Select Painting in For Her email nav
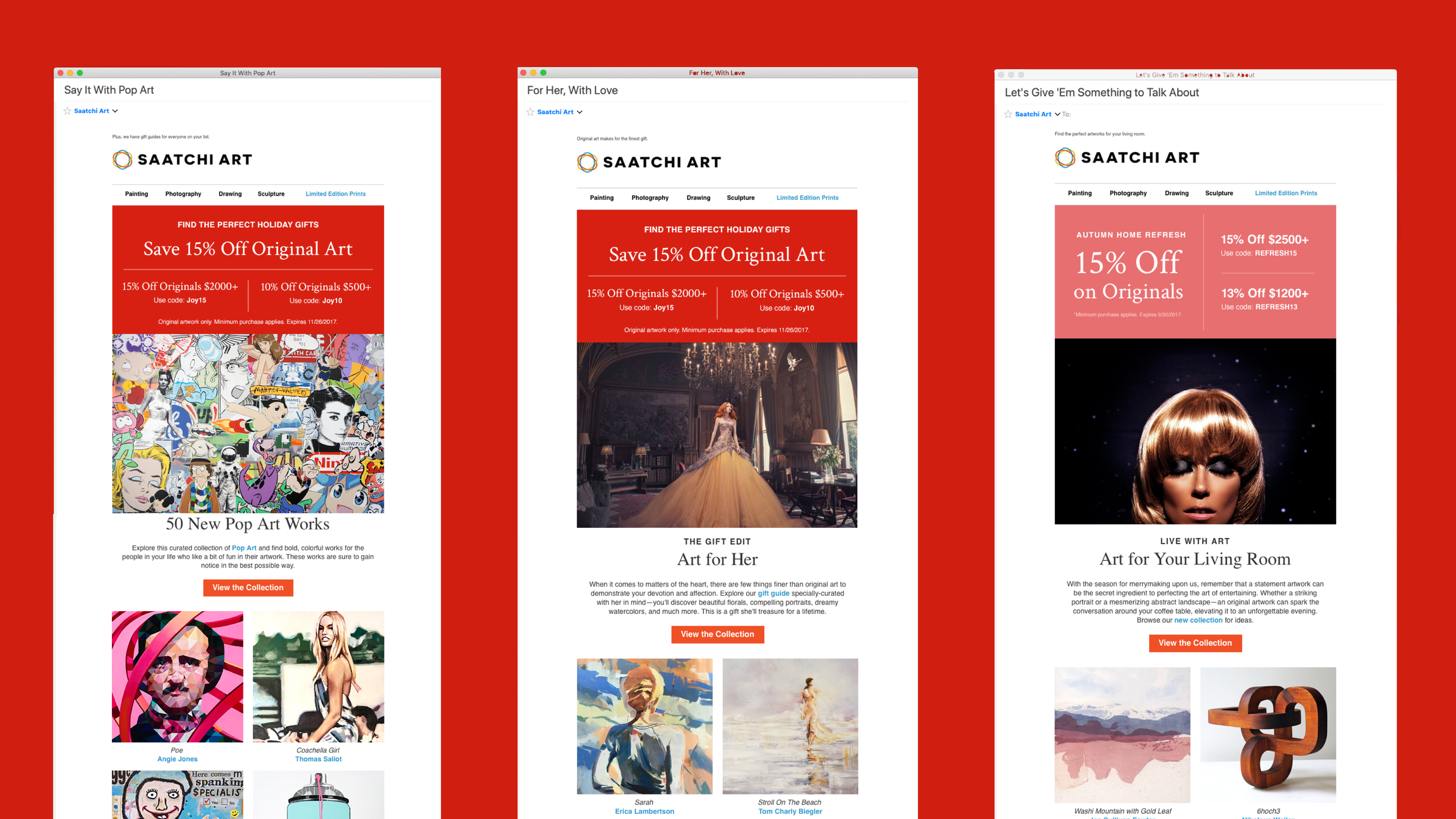 click(602, 198)
